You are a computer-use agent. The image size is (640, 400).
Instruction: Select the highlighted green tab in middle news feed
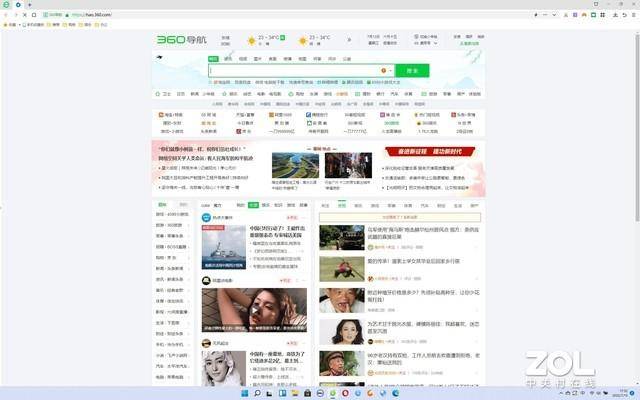coord(253,205)
